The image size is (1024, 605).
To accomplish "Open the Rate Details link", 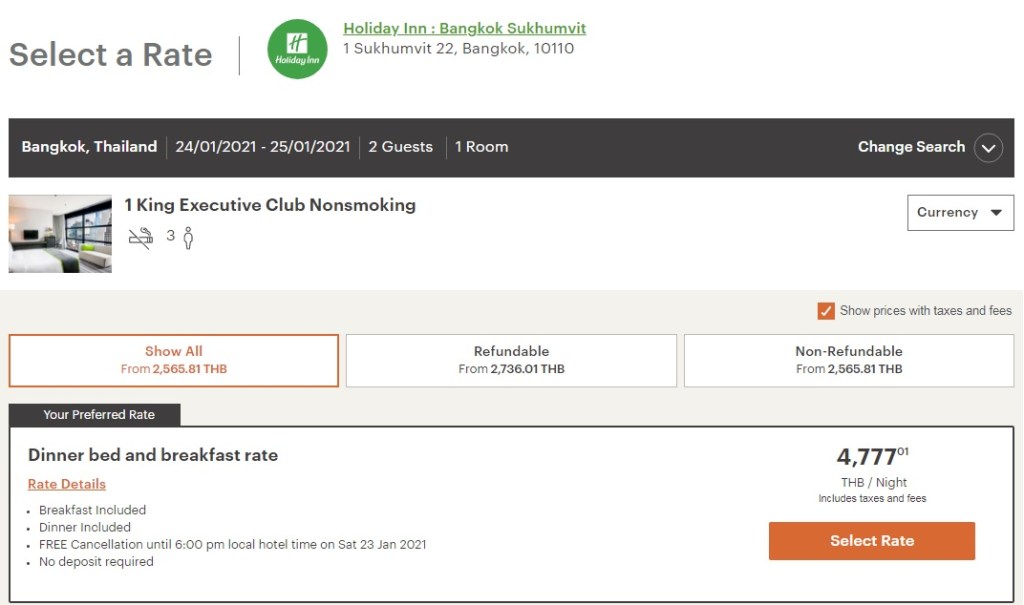I will click(x=67, y=484).
